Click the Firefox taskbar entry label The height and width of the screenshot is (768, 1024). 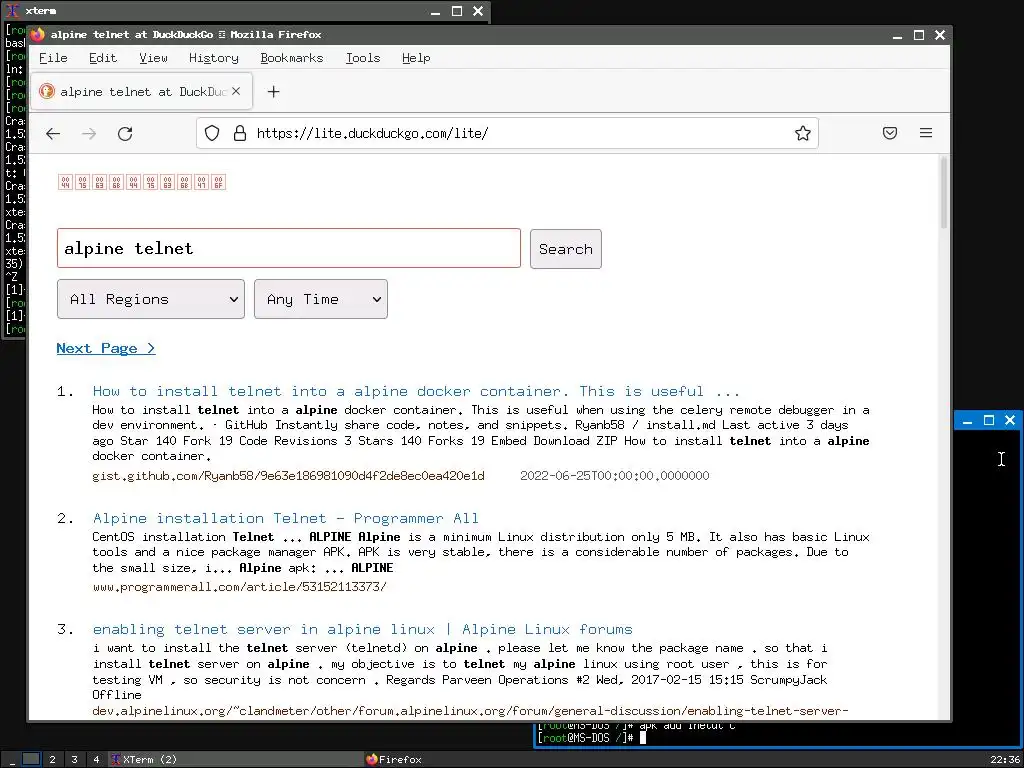click(400, 759)
